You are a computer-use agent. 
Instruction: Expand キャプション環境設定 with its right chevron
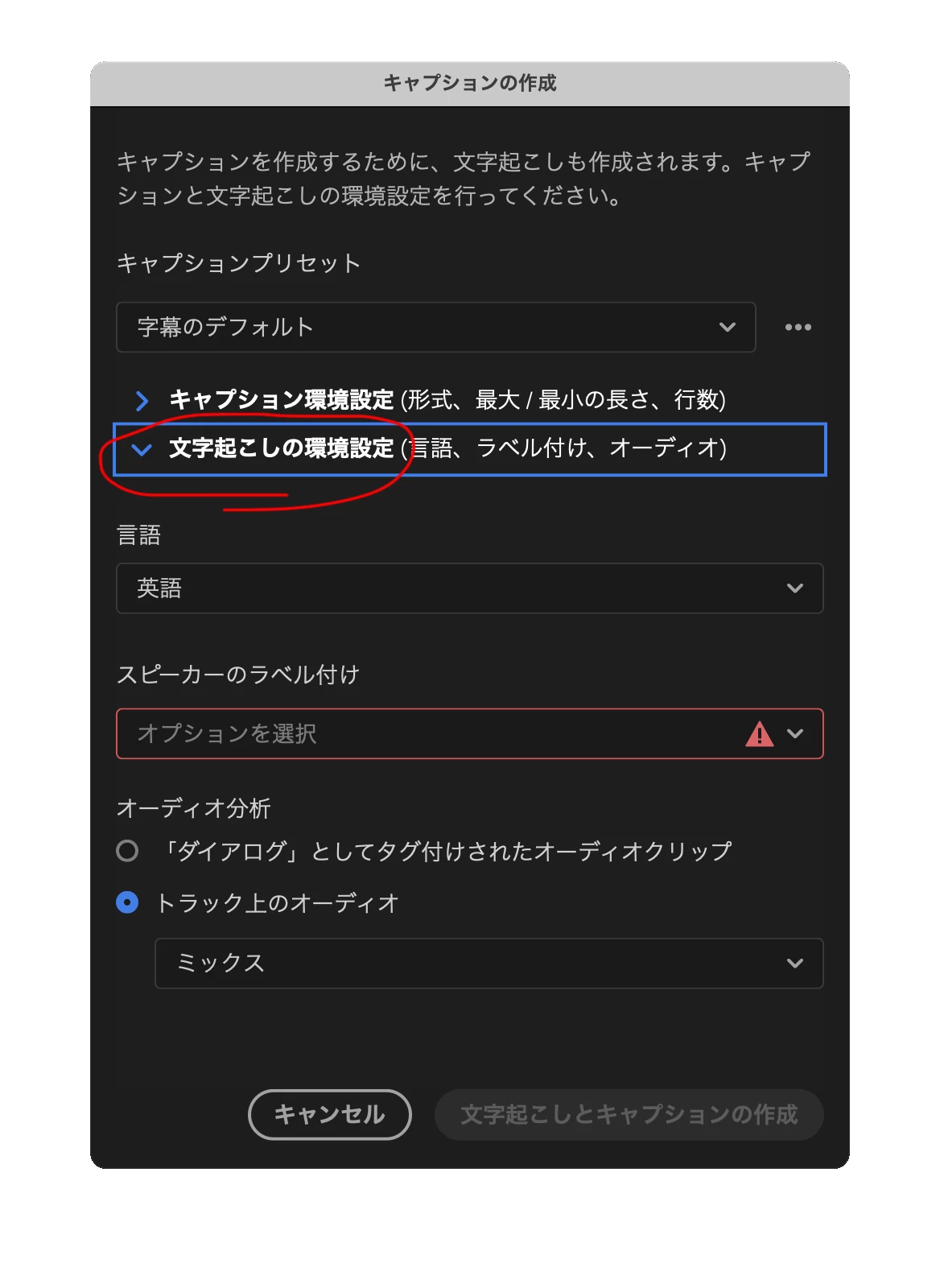(x=142, y=400)
